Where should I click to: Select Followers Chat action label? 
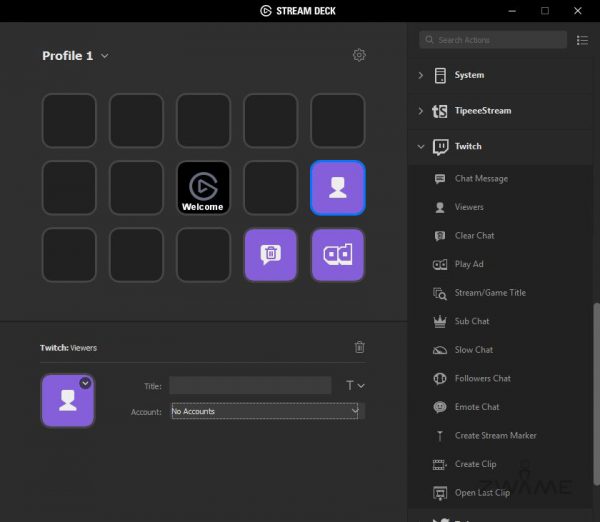(483, 378)
